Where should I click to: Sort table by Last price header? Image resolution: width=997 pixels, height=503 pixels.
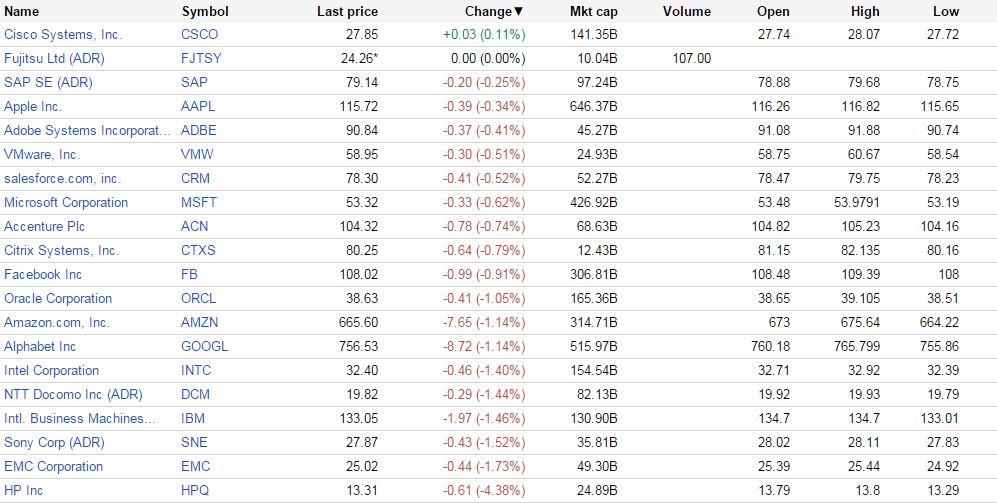point(347,12)
